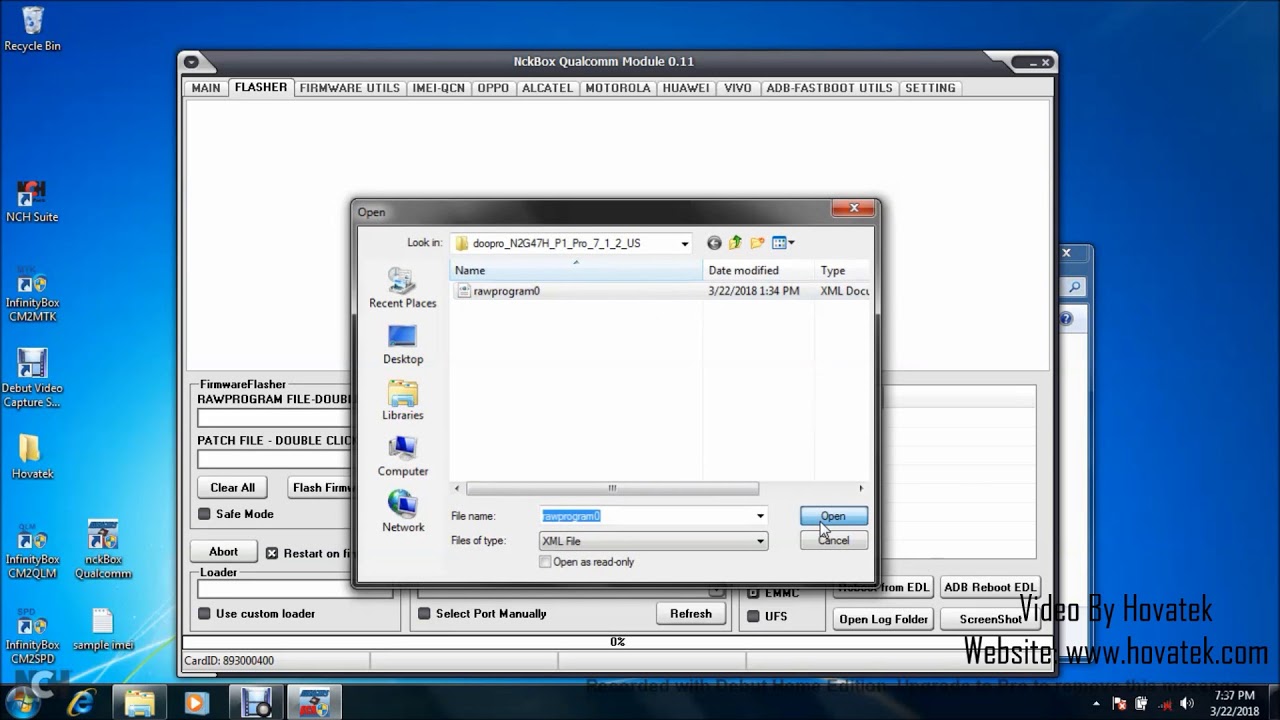Tick Open as read-only checkbox

point(545,562)
